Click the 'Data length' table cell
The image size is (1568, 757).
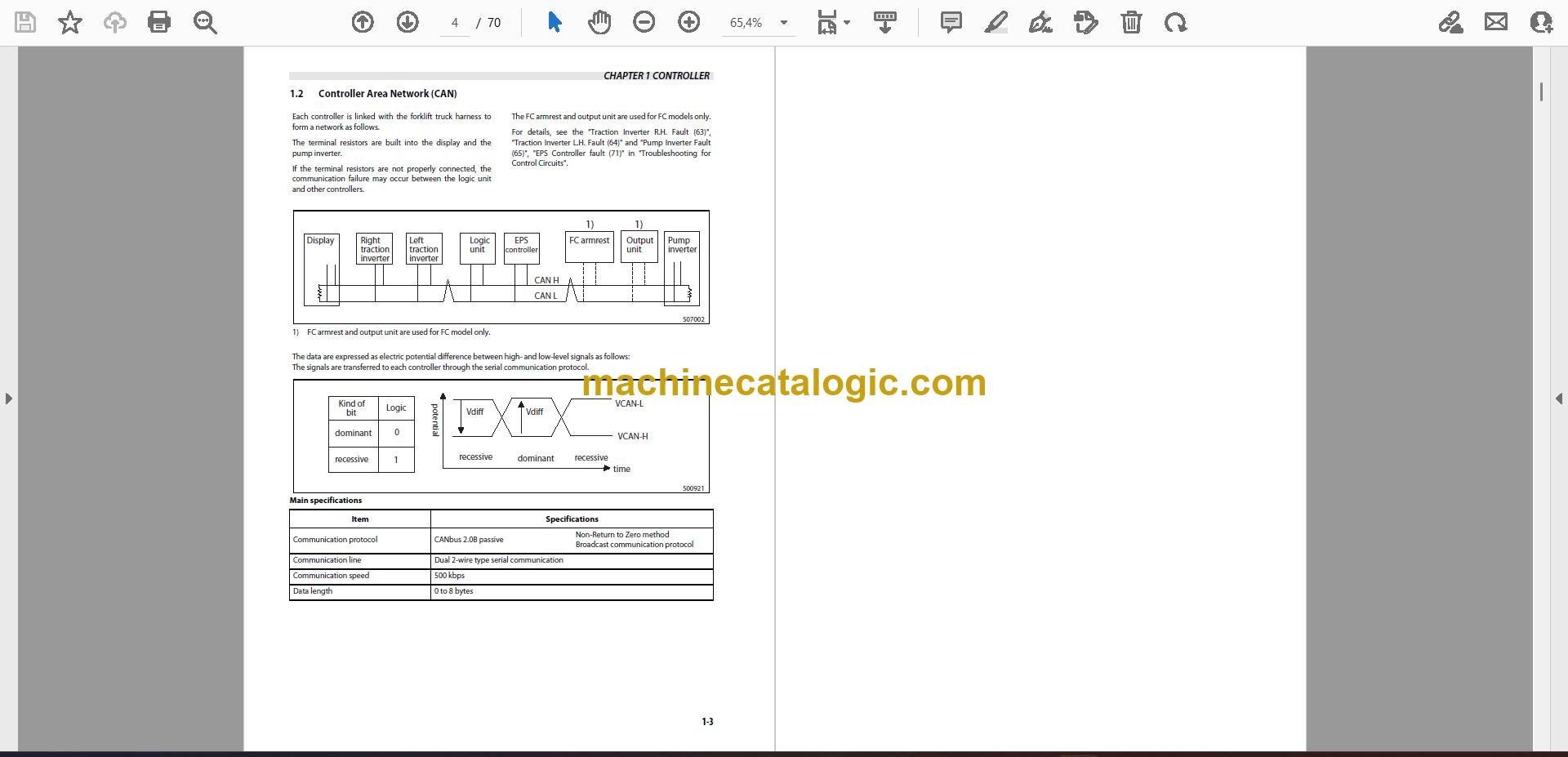(x=360, y=591)
